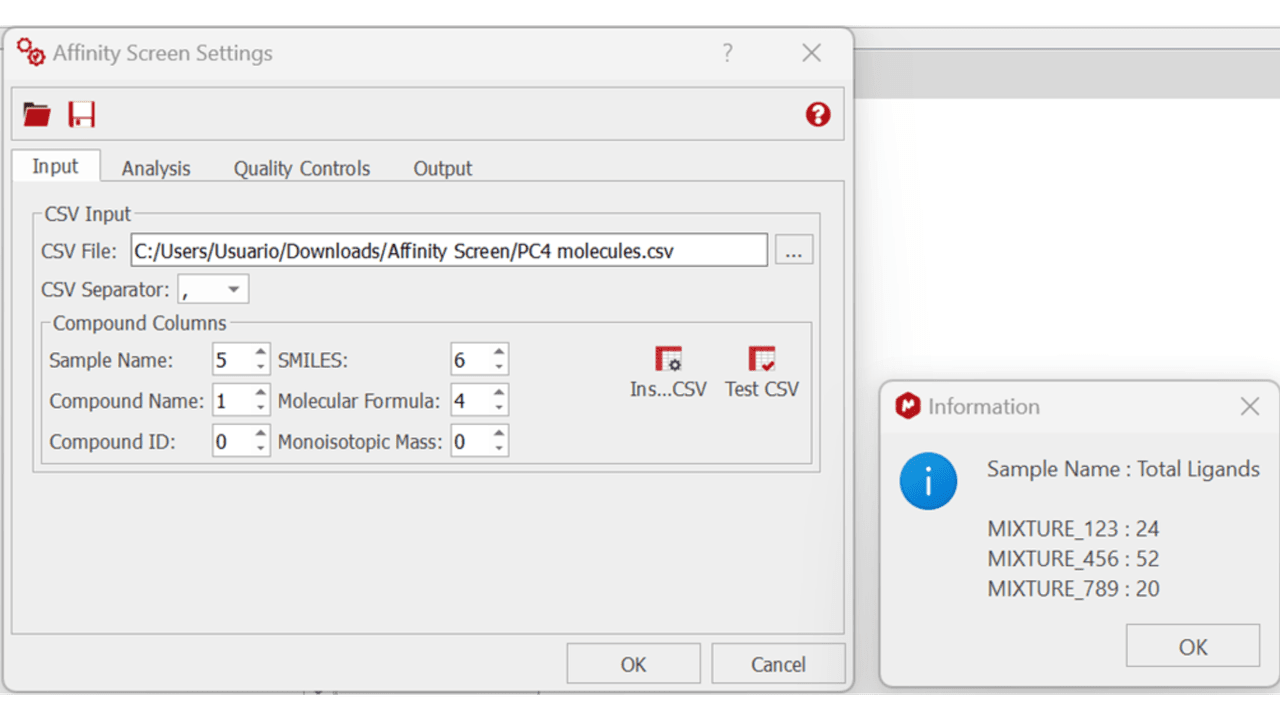The width and height of the screenshot is (1280, 720).
Task: Click the title bar question mark help button
Action: click(728, 53)
